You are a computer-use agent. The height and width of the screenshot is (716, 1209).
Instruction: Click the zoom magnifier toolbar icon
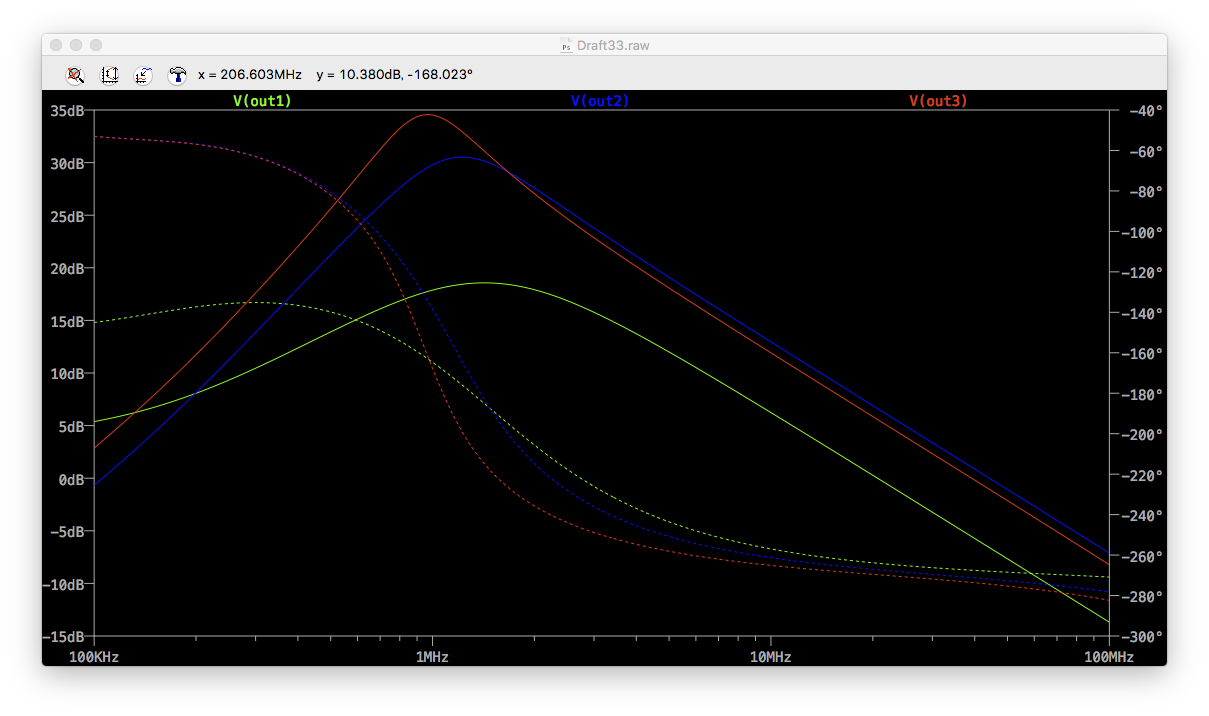[x=75, y=74]
